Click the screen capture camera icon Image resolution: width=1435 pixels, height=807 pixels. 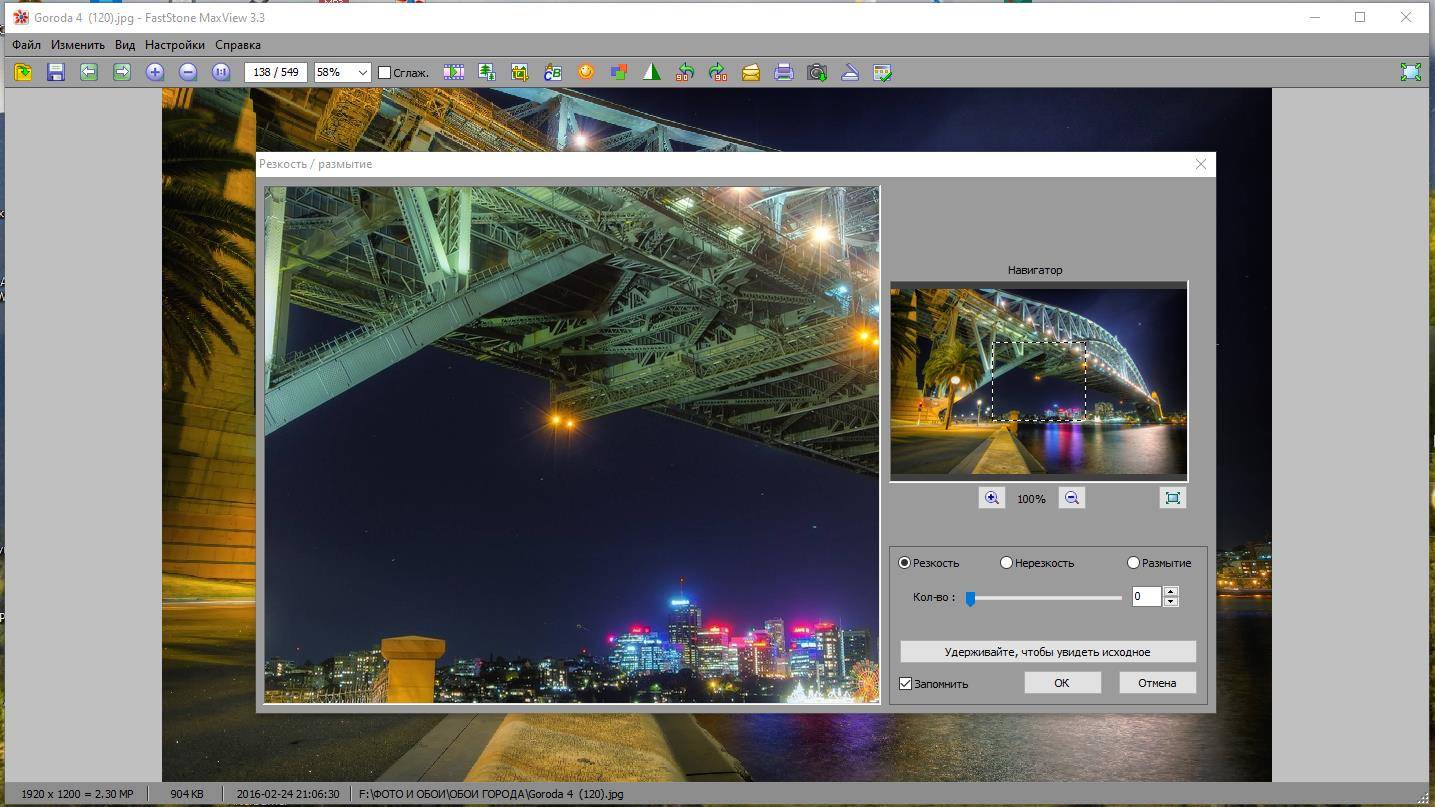tap(817, 72)
